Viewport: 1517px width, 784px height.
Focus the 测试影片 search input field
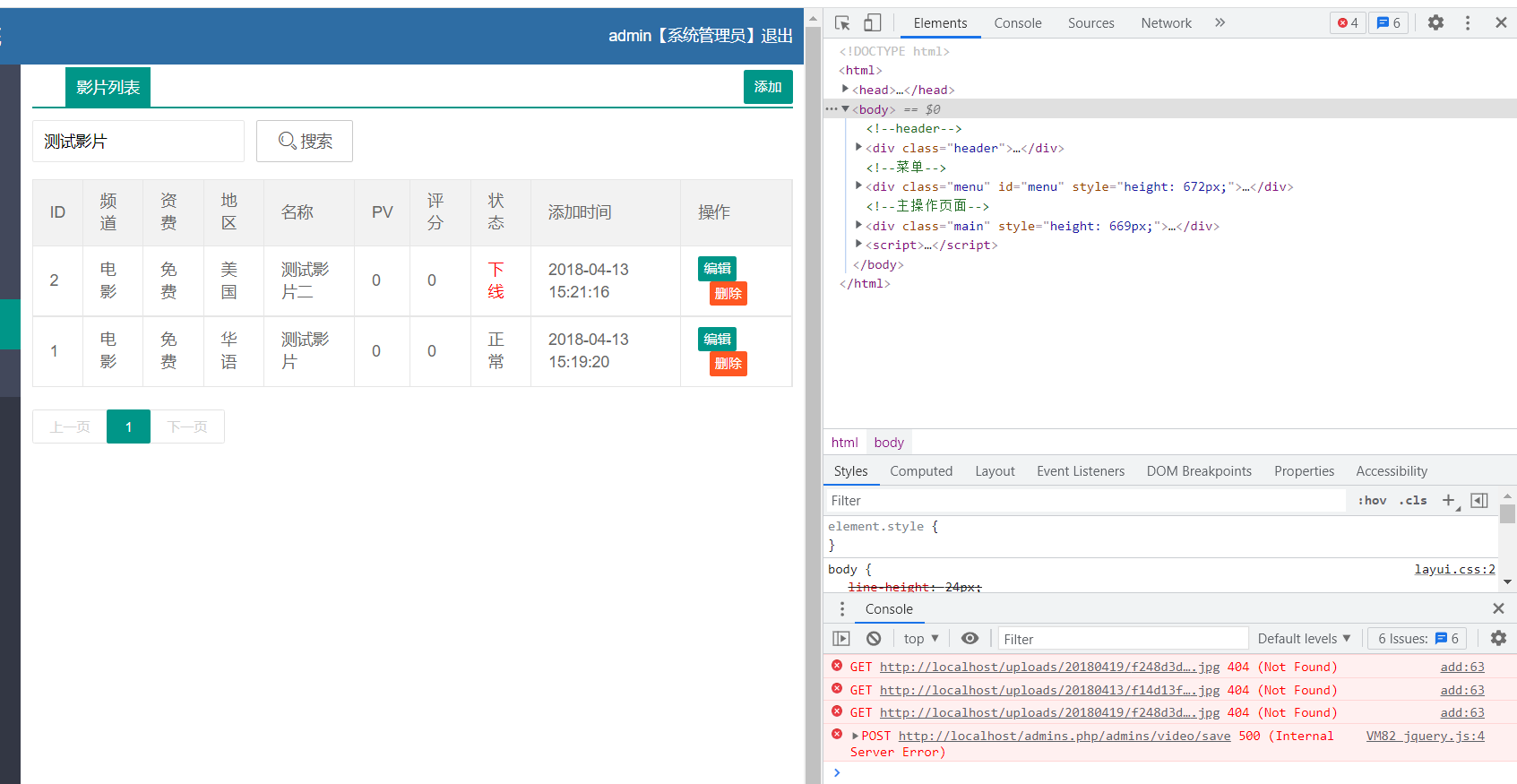point(138,142)
